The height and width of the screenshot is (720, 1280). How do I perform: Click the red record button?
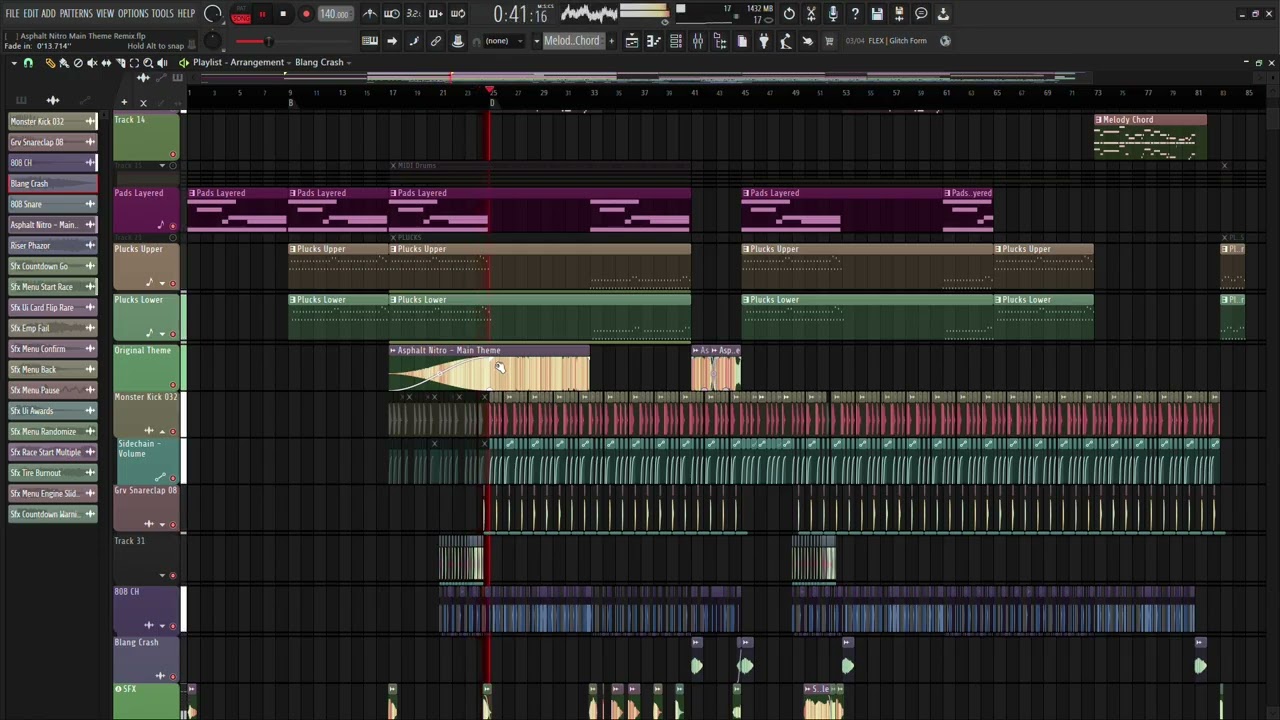[306, 14]
